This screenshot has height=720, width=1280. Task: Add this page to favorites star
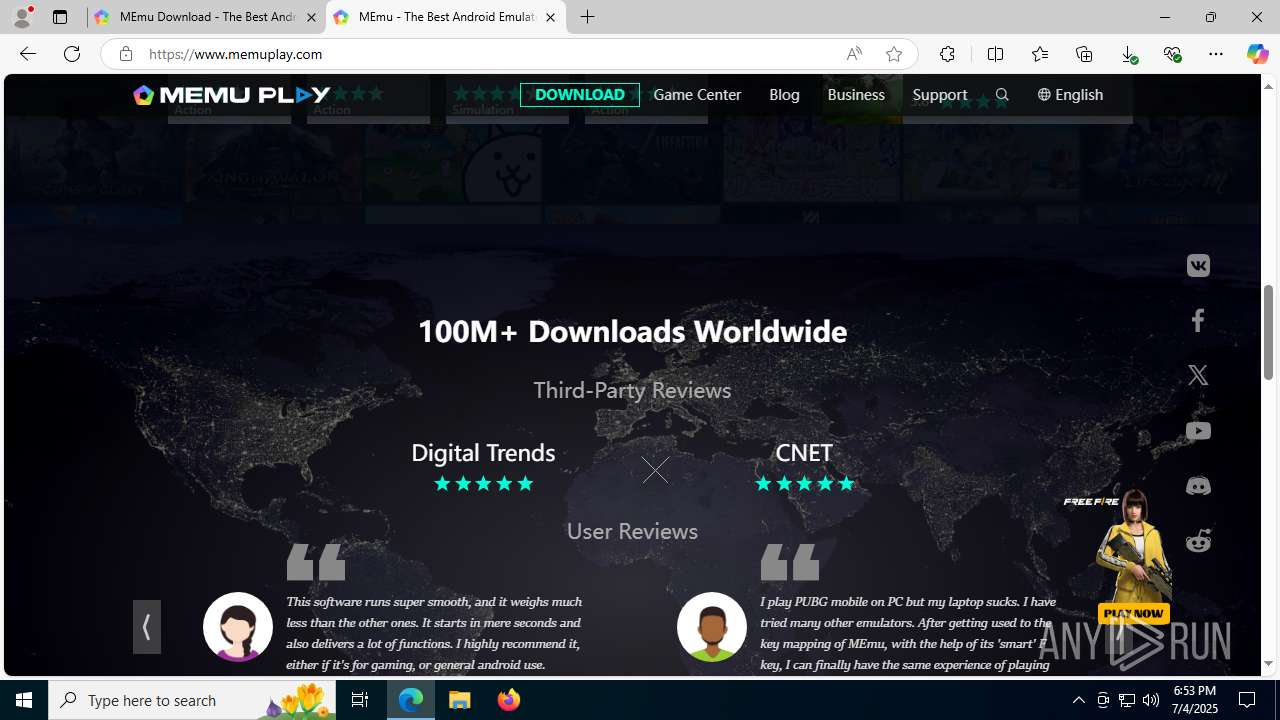point(894,54)
